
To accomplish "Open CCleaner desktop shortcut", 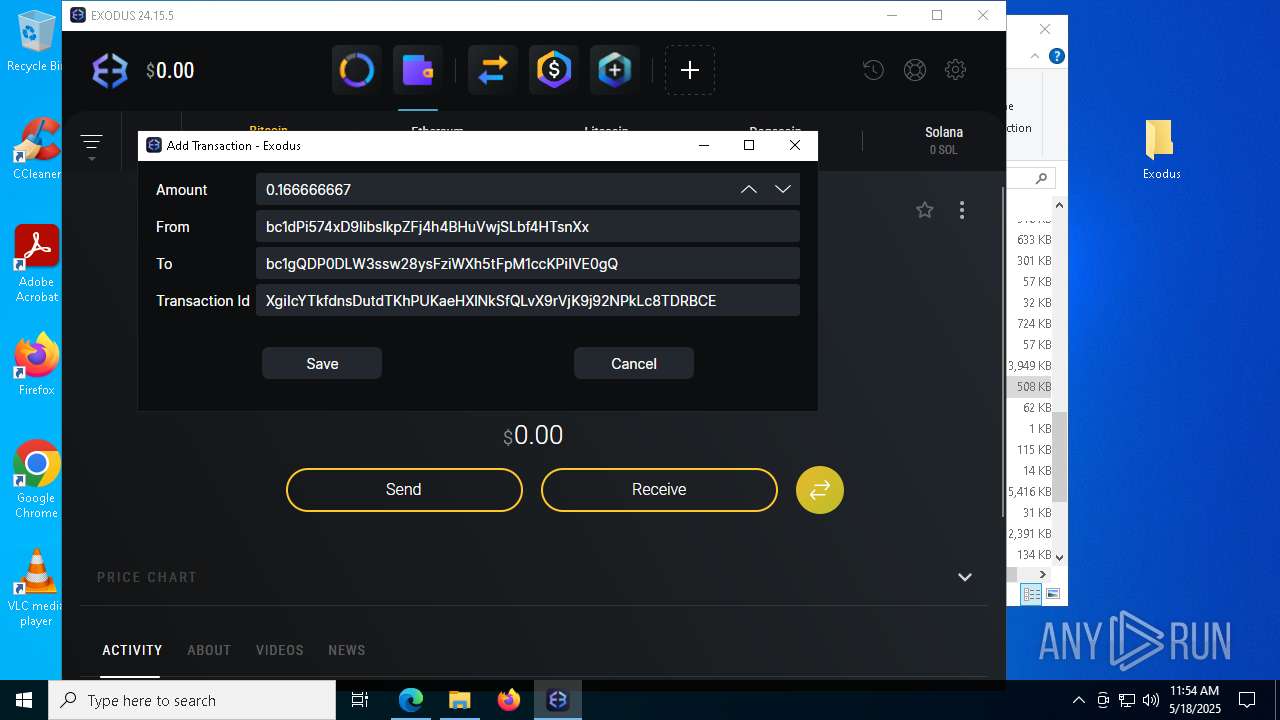I will click(37, 149).
